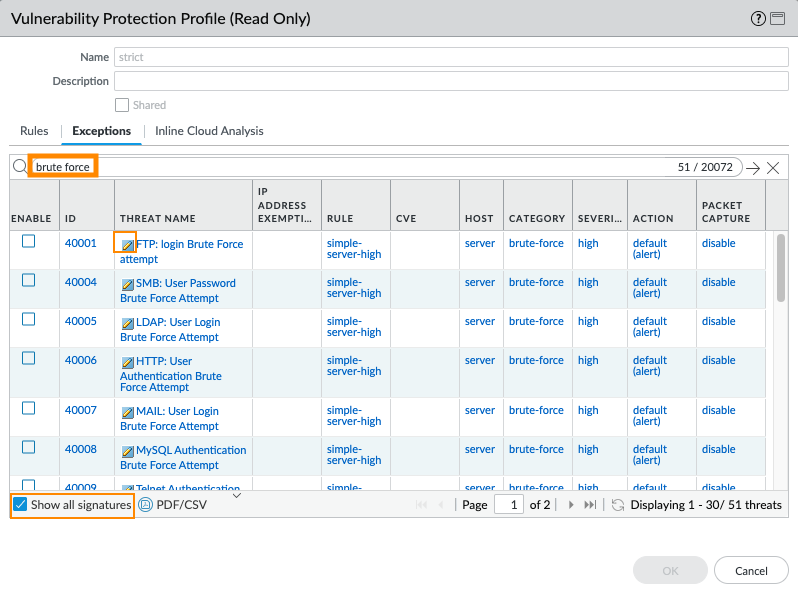798x598 pixels.
Task: Go to next page of threats
Action: pyautogui.click(x=571, y=505)
